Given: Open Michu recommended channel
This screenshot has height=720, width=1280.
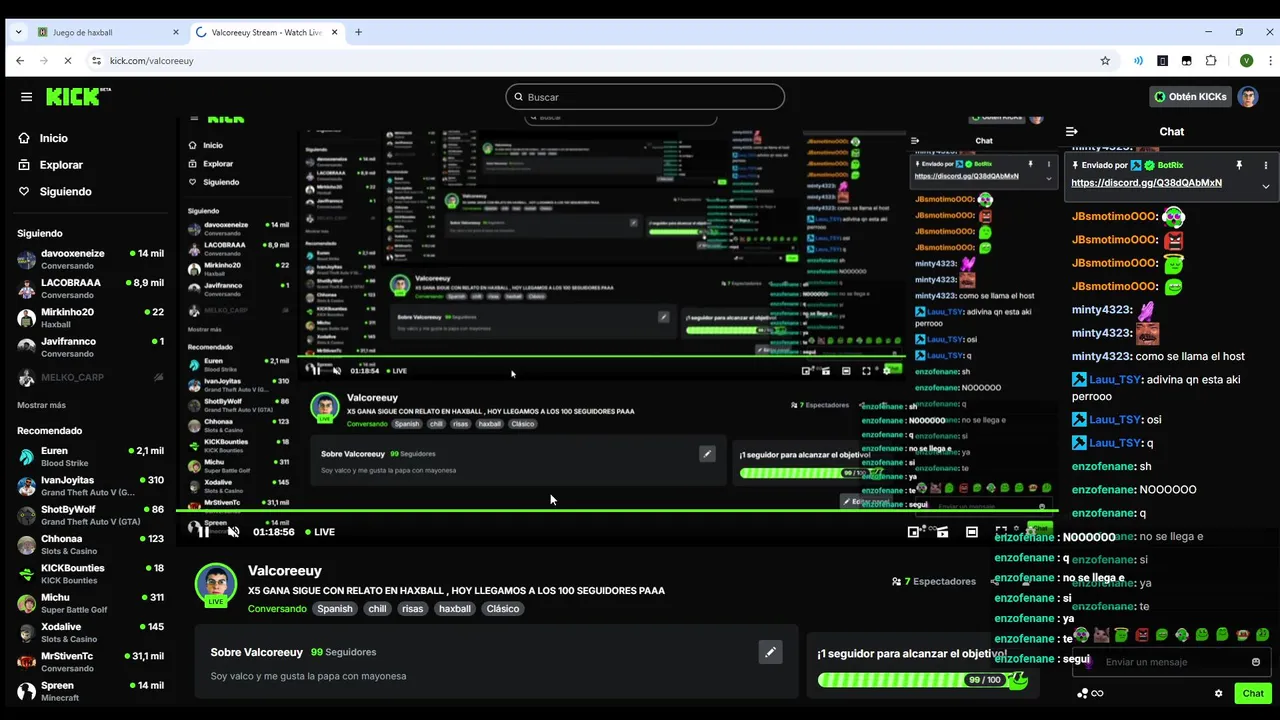Looking at the screenshot, I should click(90, 603).
